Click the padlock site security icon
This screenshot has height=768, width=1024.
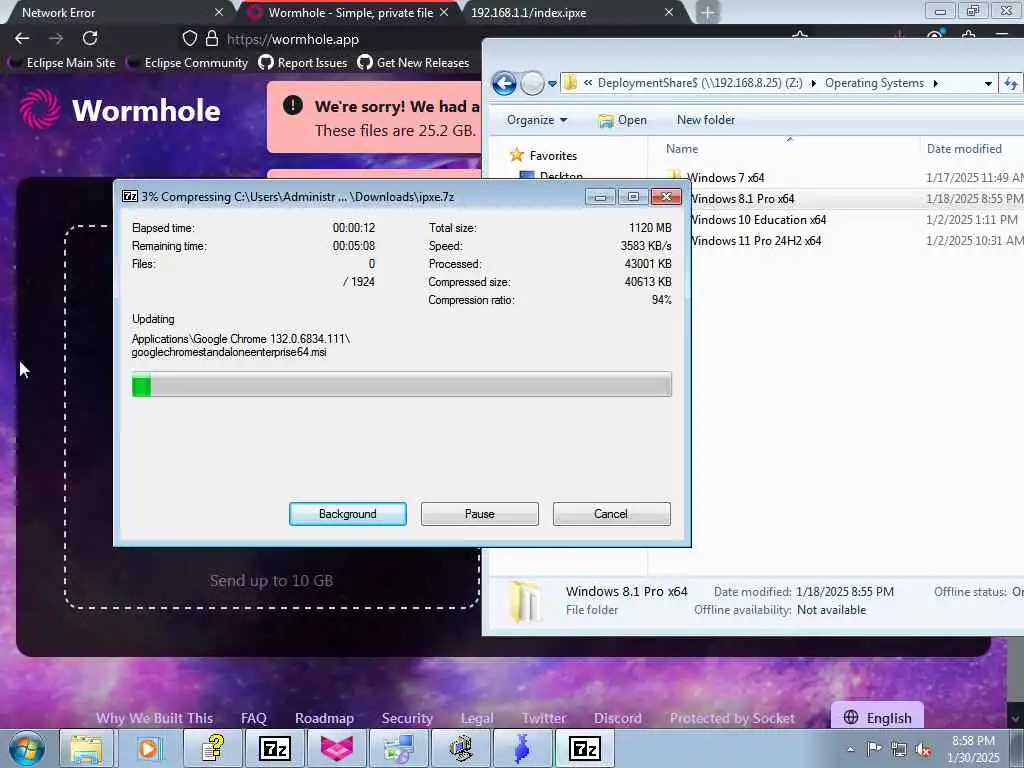(212, 39)
